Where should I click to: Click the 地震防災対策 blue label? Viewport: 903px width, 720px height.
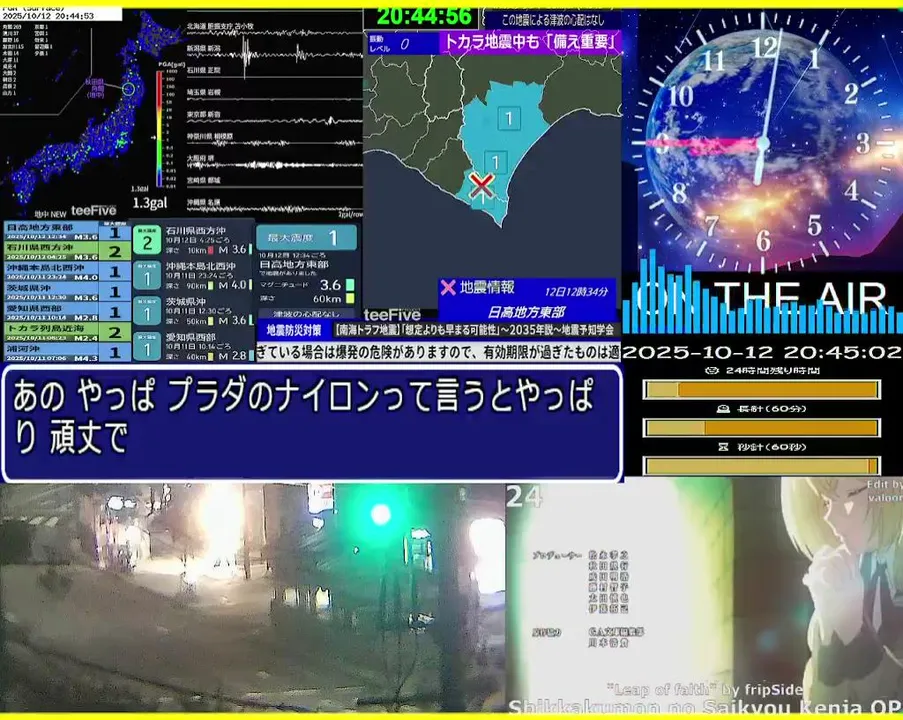coord(294,330)
